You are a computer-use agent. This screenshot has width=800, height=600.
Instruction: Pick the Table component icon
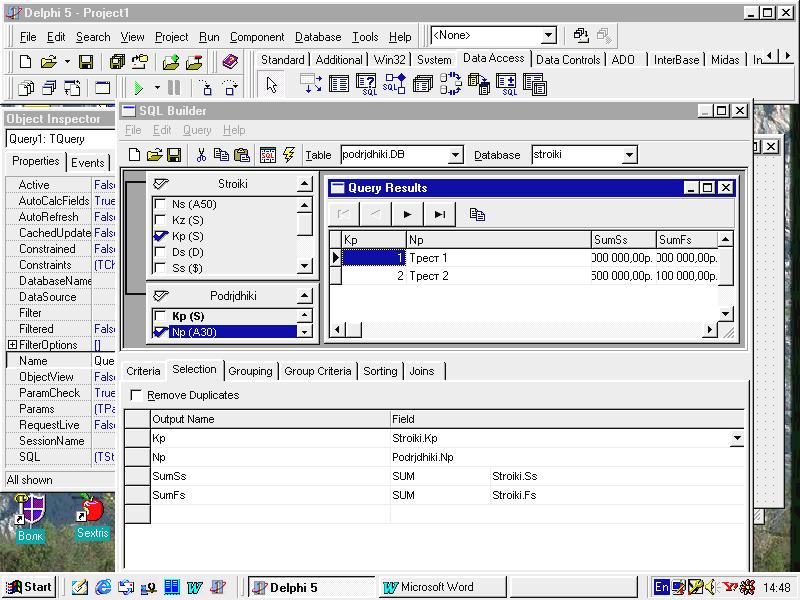coord(339,84)
